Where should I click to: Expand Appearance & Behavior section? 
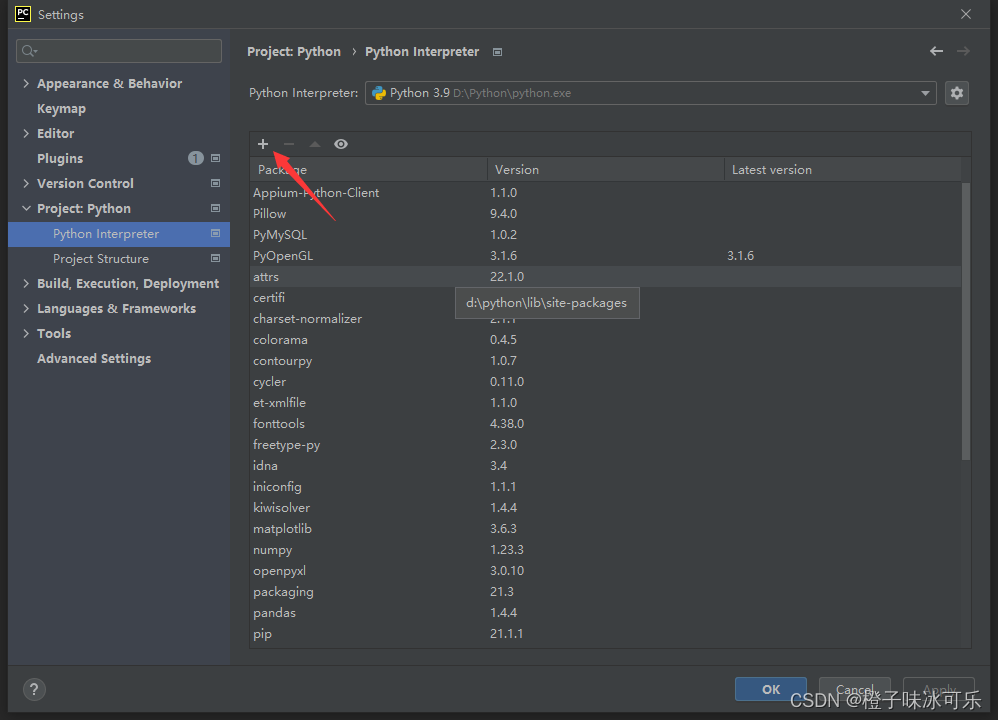click(26, 83)
